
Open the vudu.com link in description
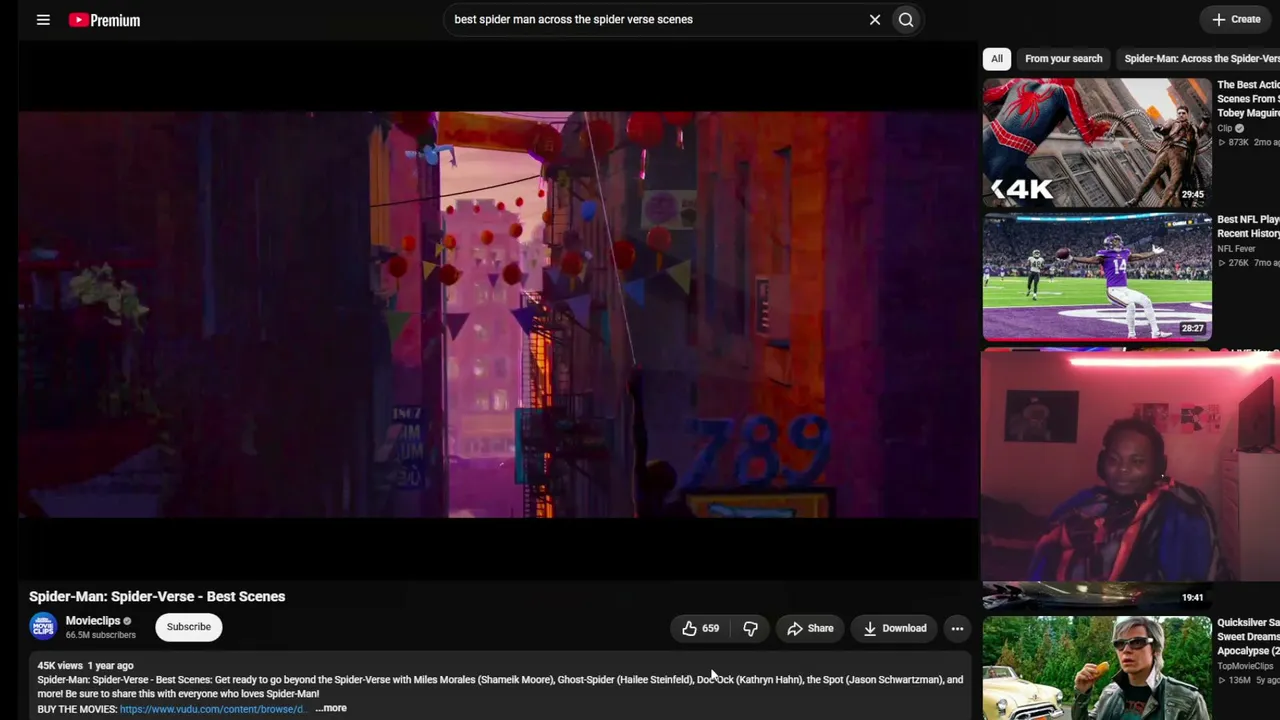211,709
